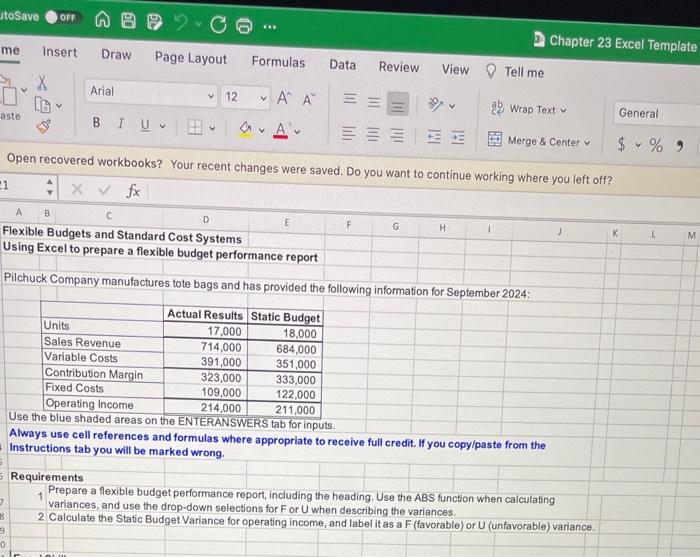Switch to the Insert ribbon tab
The height and width of the screenshot is (557, 700).
click(59, 52)
